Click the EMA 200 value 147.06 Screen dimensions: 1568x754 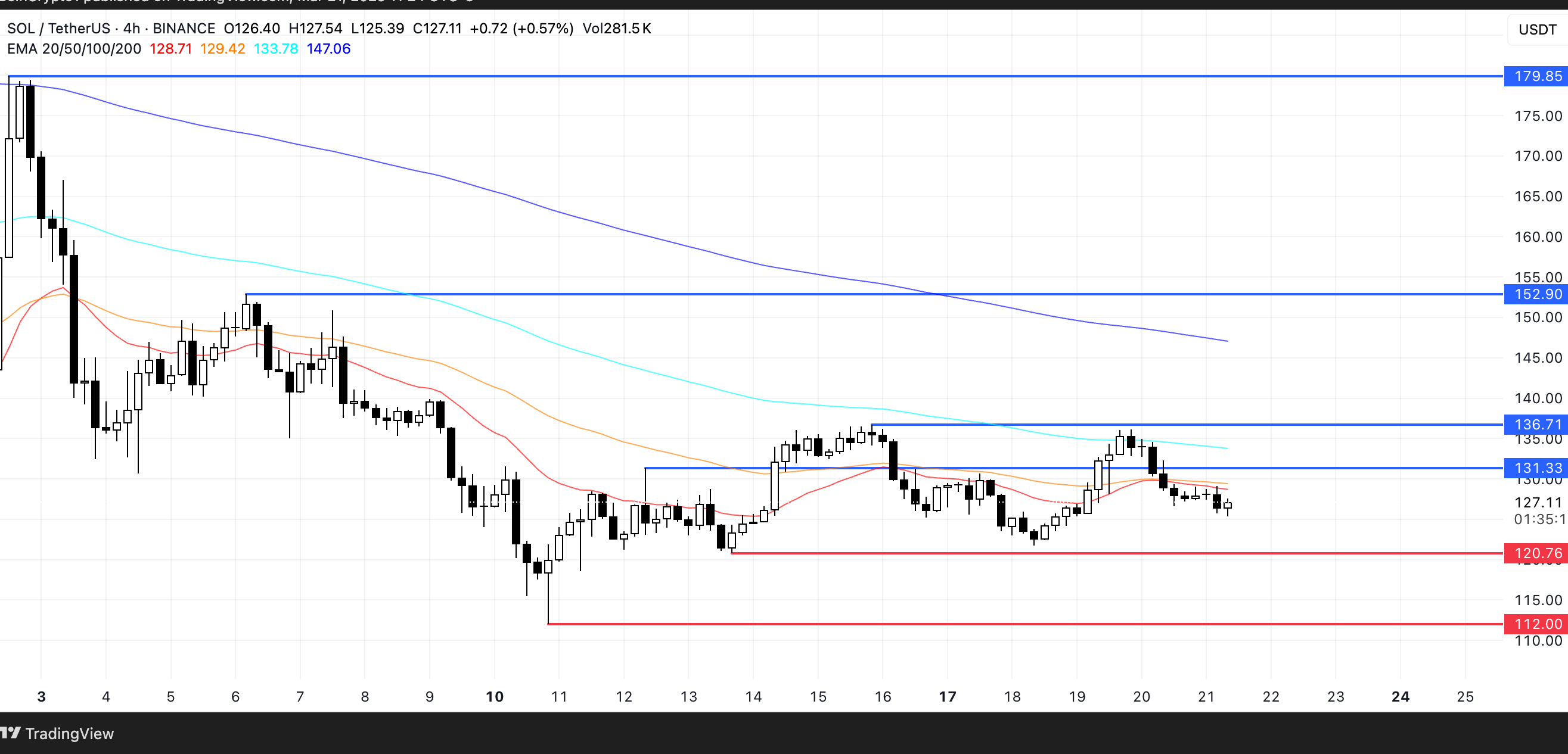(329, 49)
